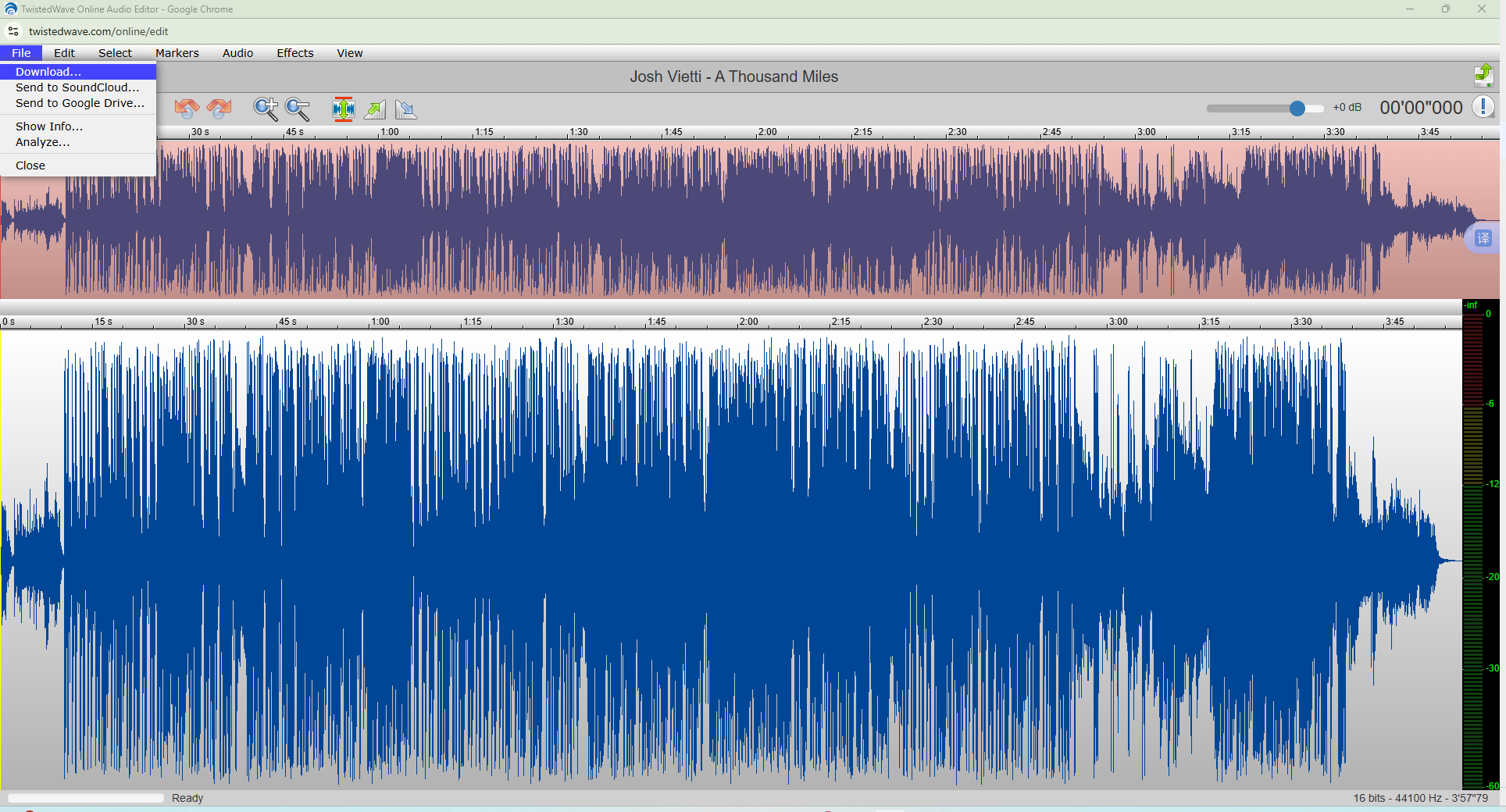Open the File menu
Viewport: 1506px width, 812px height.
click(x=21, y=53)
